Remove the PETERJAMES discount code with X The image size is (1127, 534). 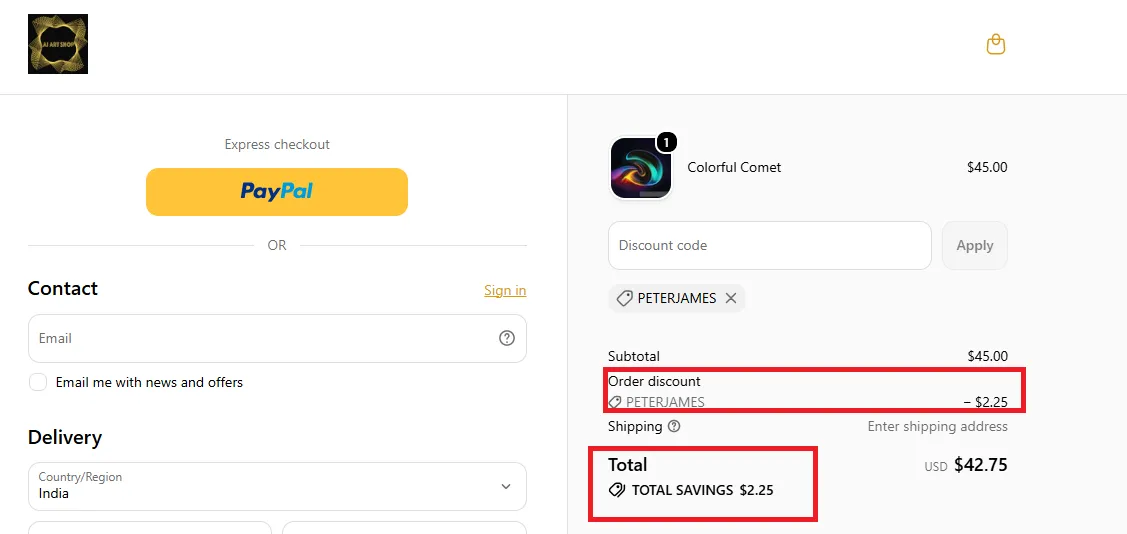[731, 298]
